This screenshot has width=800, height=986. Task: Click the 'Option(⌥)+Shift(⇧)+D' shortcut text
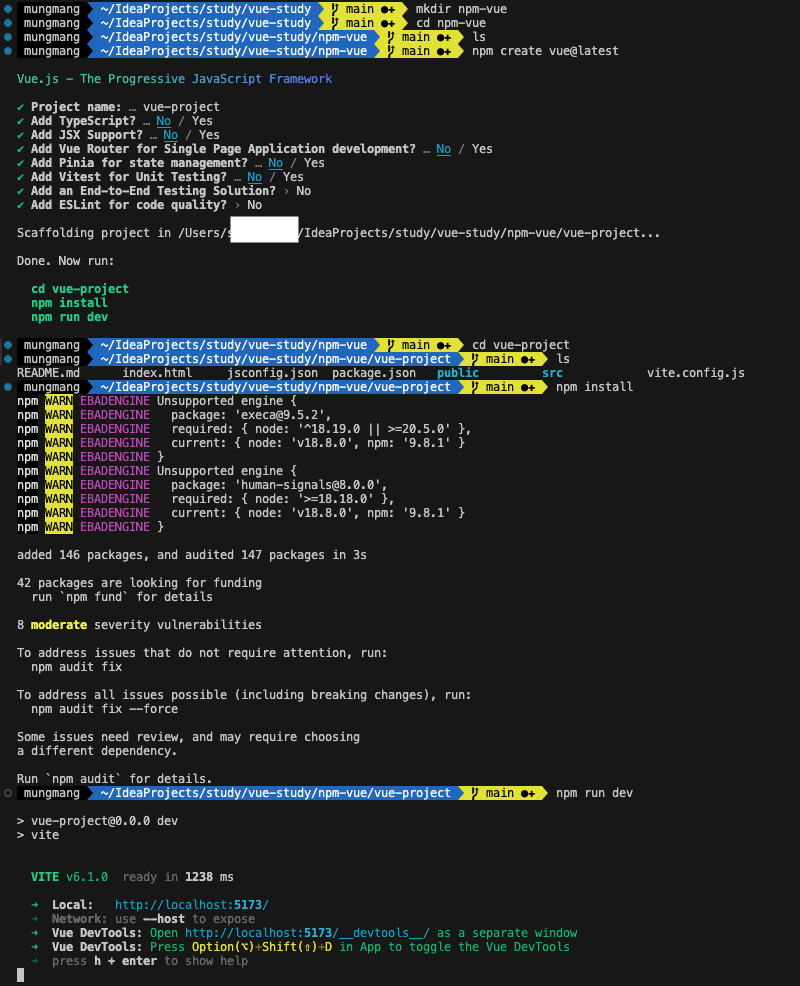tap(262, 947)
